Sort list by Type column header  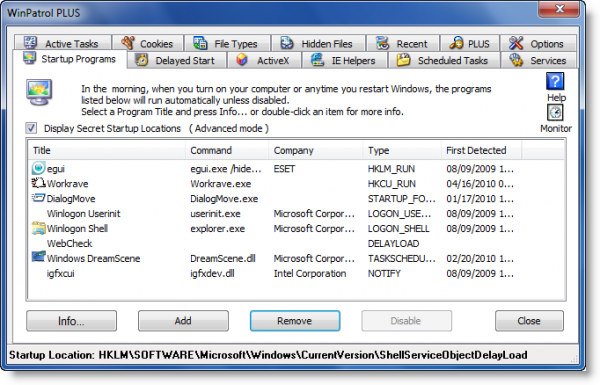pos(402,150)
